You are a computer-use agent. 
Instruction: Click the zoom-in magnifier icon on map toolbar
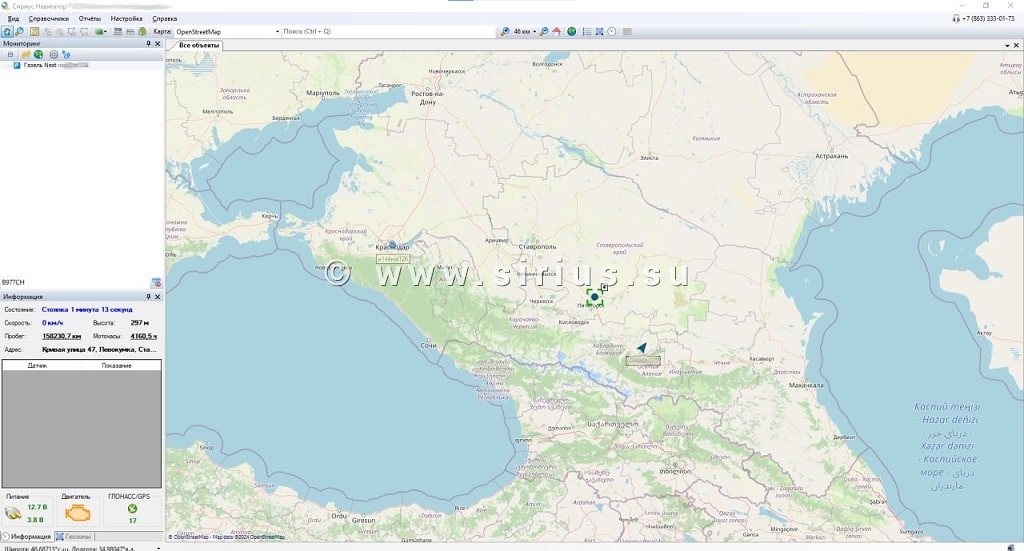506,32
